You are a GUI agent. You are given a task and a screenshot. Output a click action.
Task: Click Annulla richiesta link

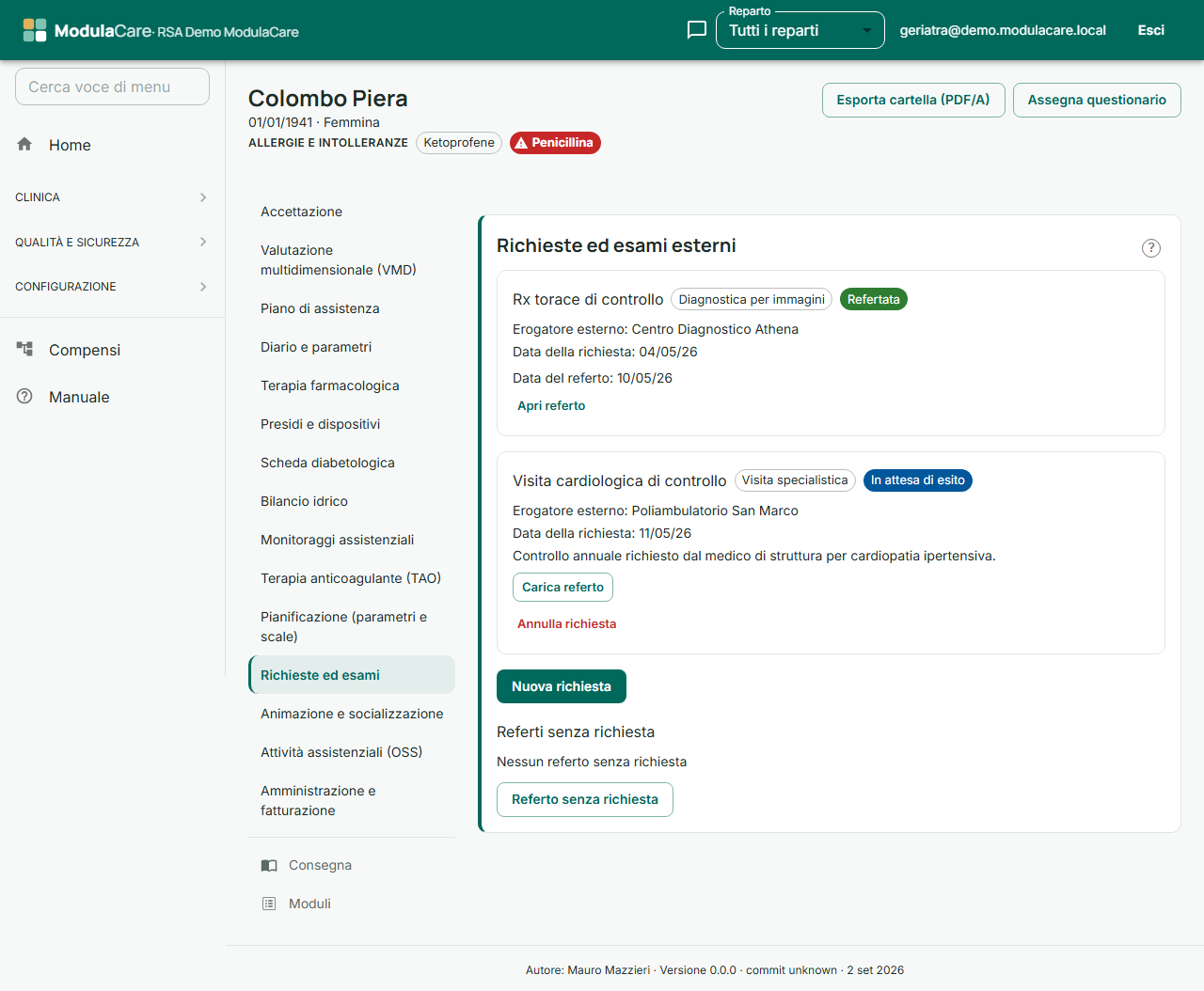coord(567,624)
